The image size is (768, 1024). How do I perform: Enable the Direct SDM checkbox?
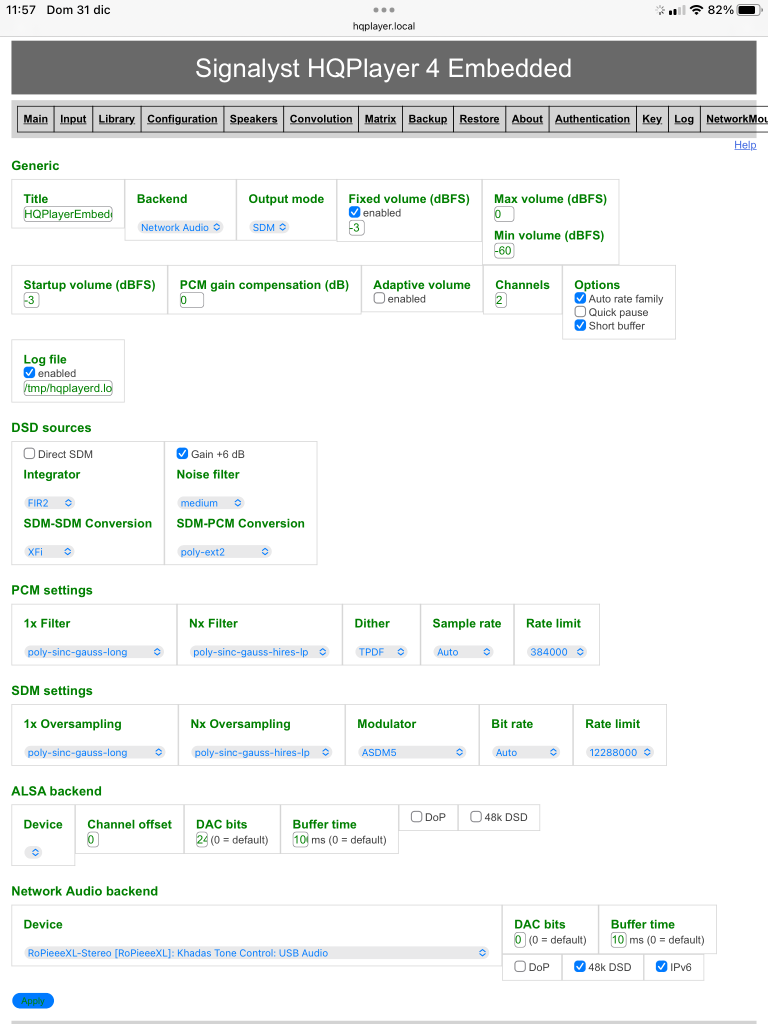click(x=29, y=453)
